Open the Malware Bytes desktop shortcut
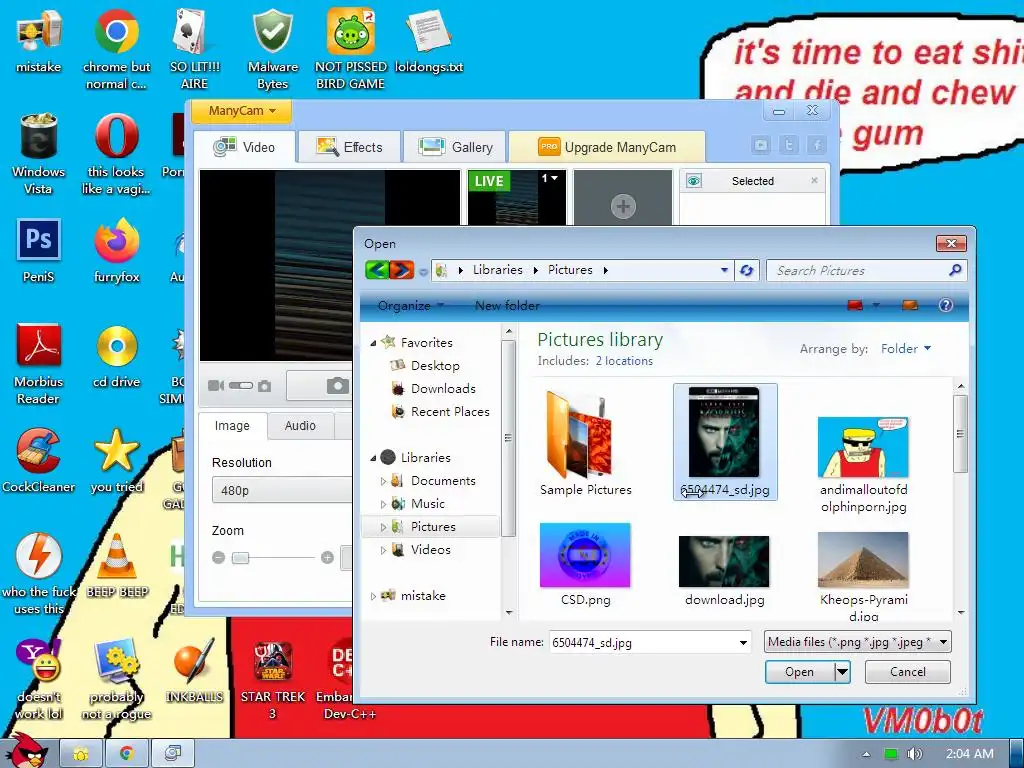This screenshot has width=1024, height=768. click(272, 49)
